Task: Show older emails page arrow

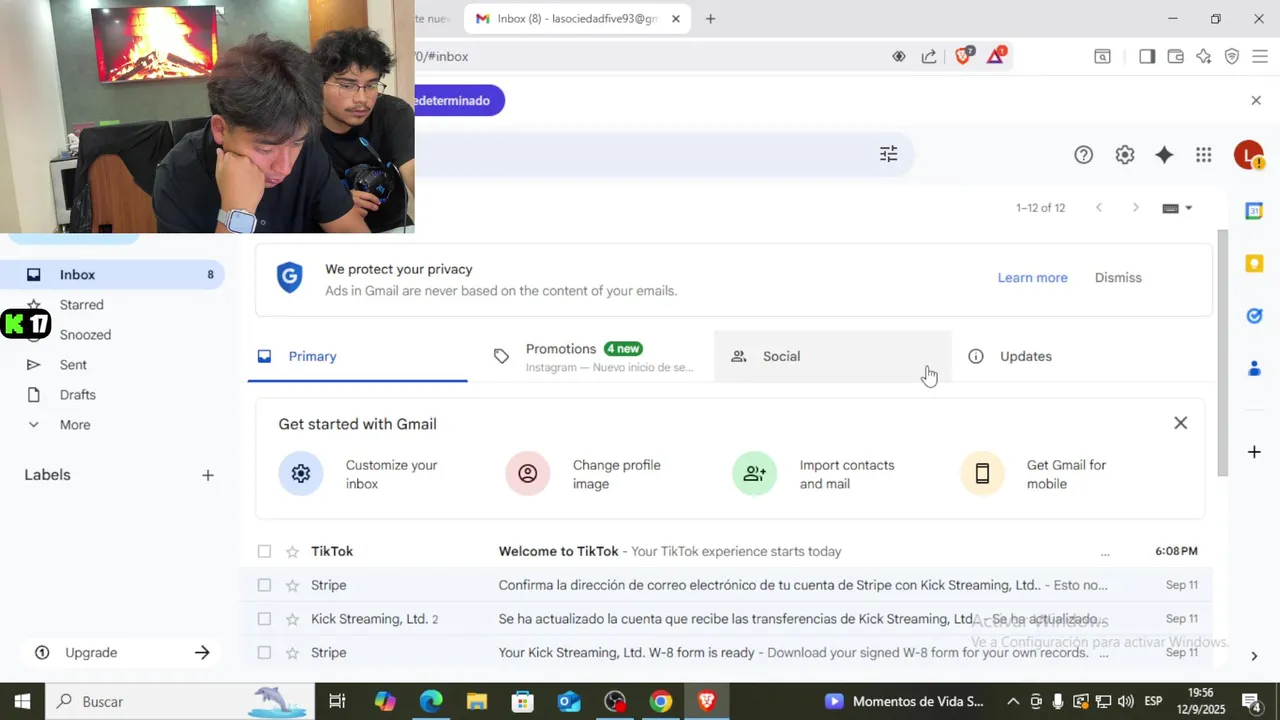Action: 1135,208
